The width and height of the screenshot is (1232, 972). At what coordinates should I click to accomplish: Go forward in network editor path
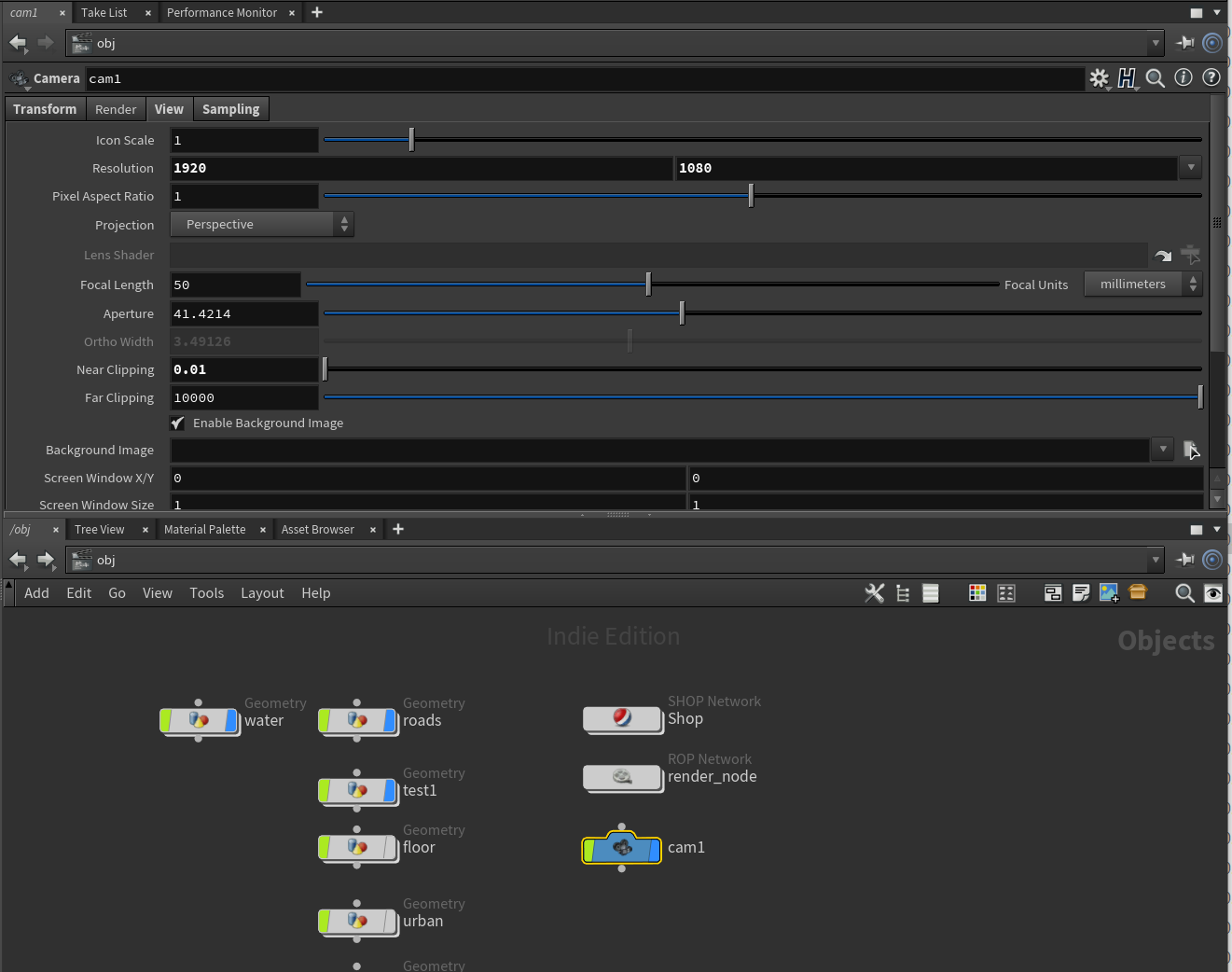coord(46,559)
